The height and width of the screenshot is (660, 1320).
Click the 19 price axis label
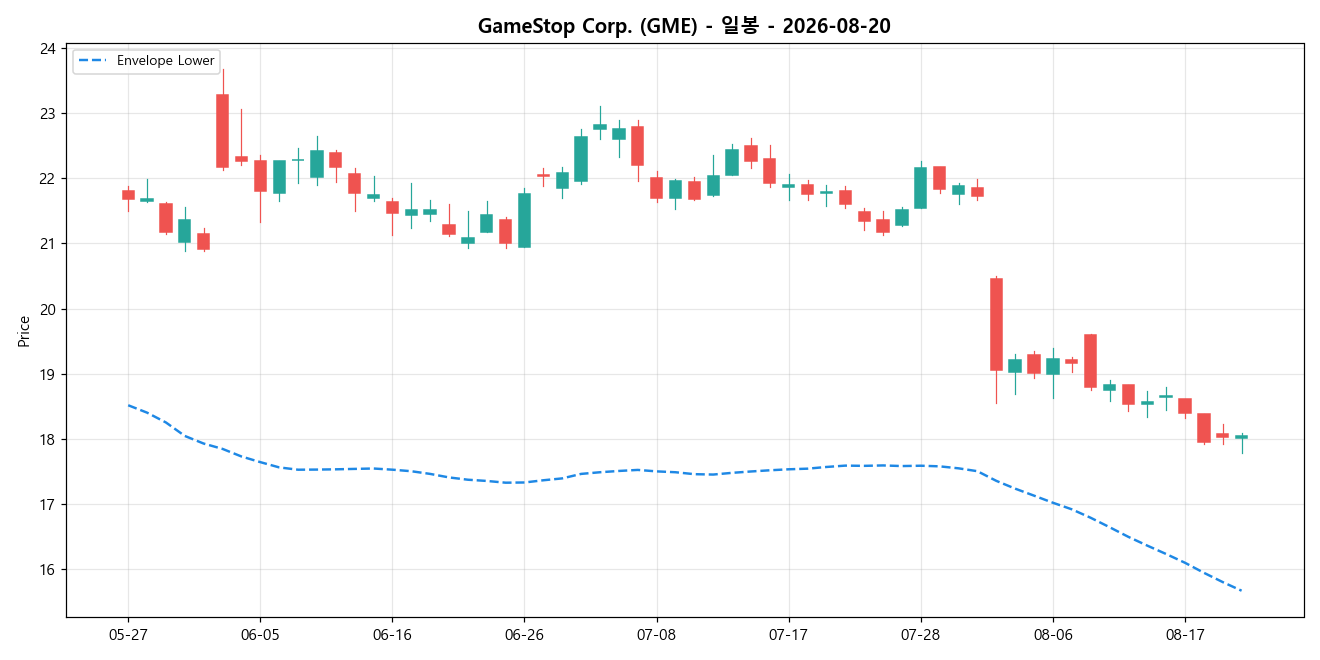(x=47, y=374)
